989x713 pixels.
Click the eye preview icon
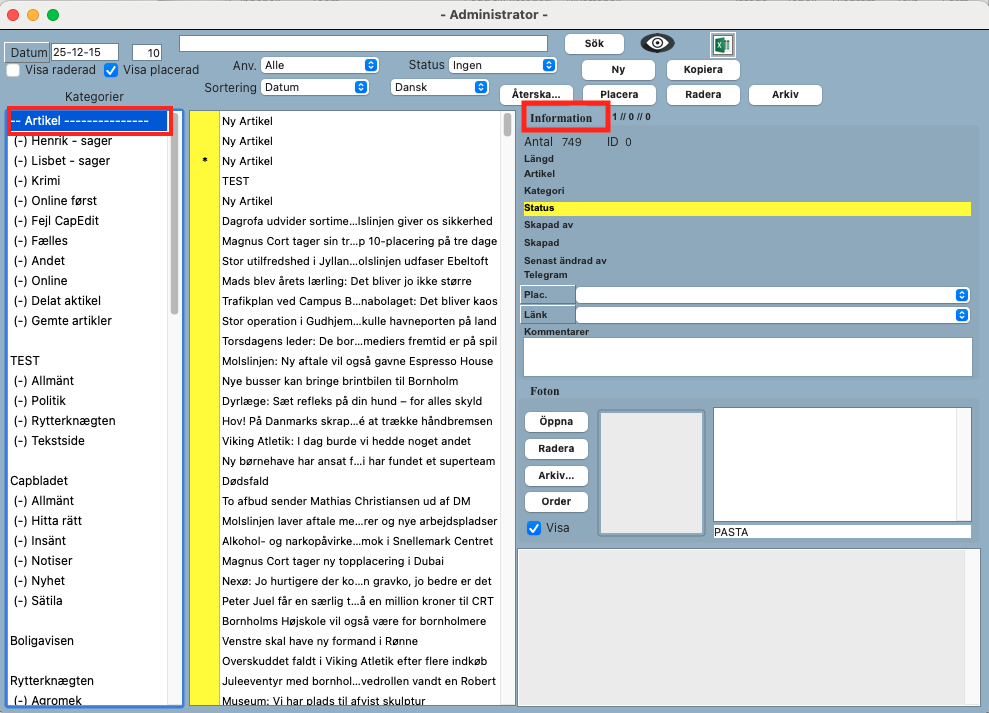coord(658,43)
